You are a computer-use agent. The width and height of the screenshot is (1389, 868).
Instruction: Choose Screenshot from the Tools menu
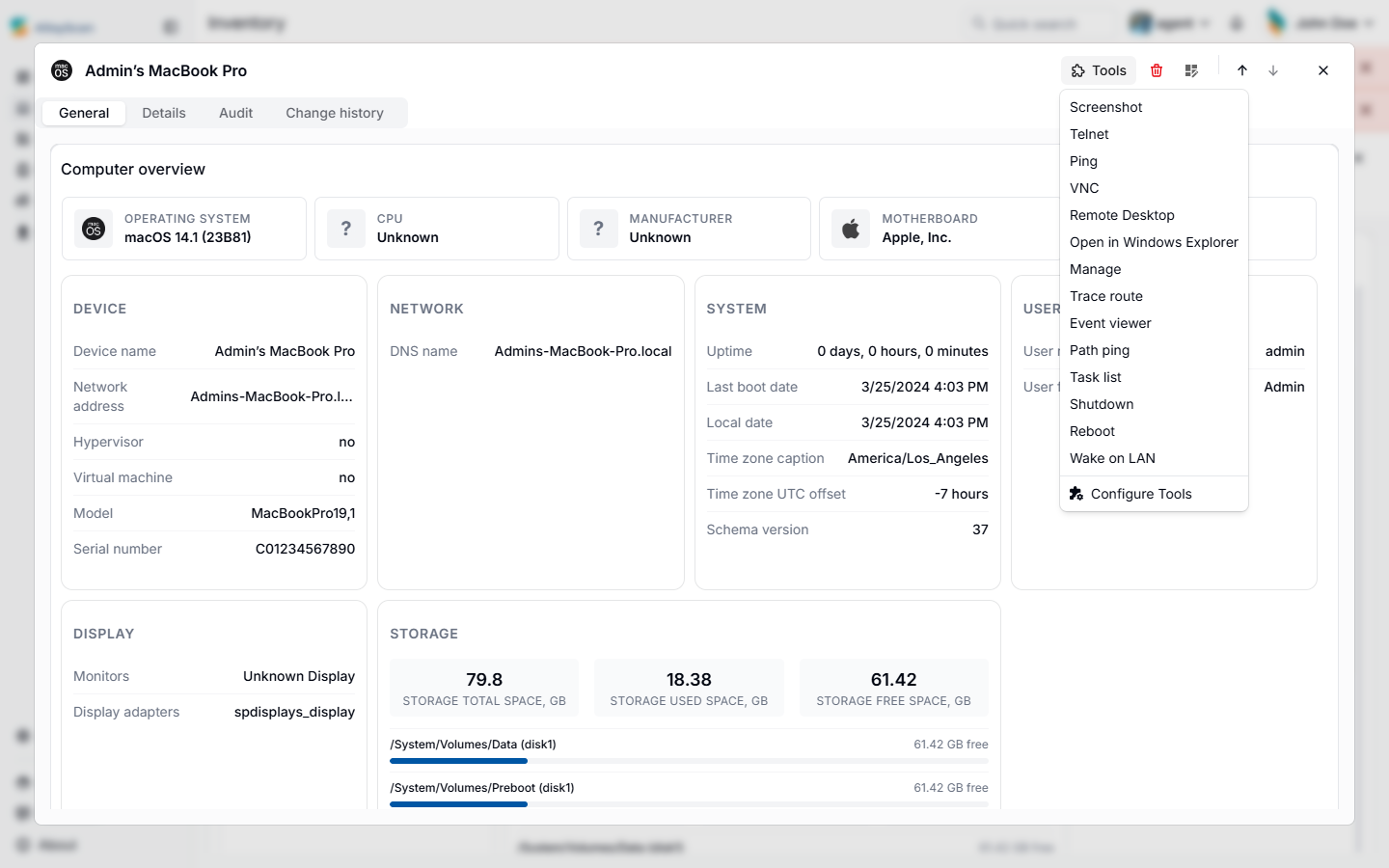[x=1154, y=107]
